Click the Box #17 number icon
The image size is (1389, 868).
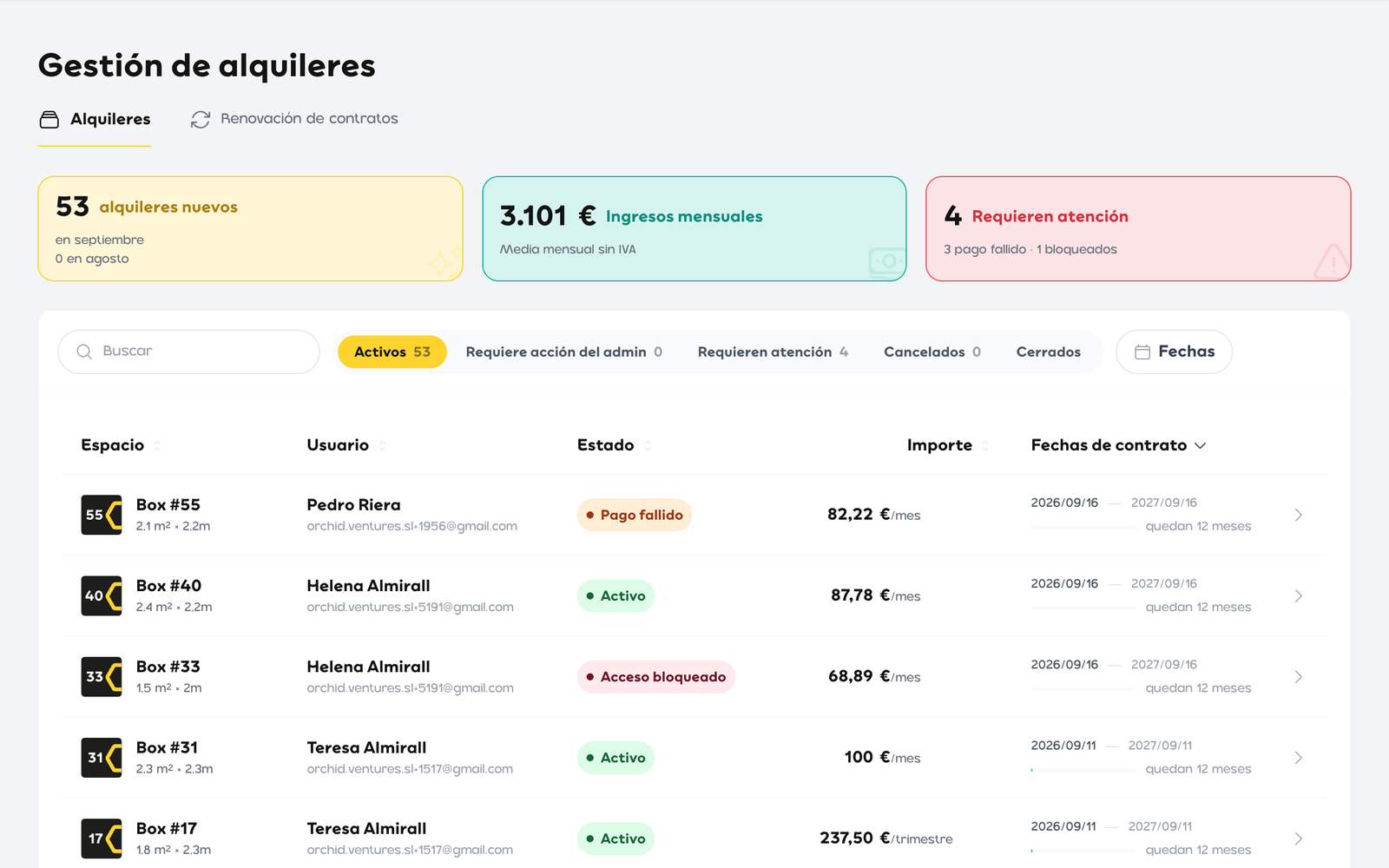click(102, 838)
